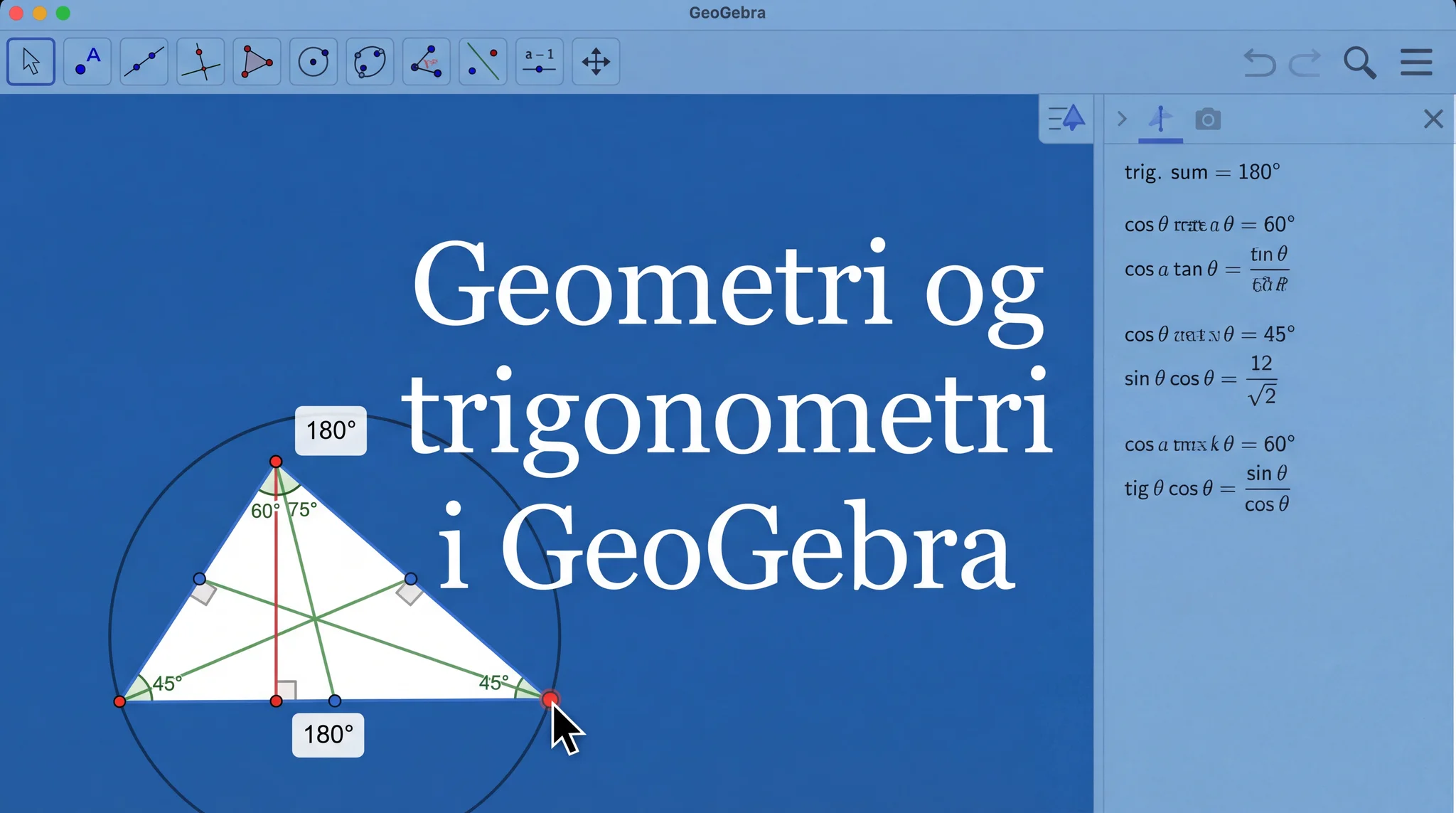Toggle the style bar button
This screenshot has width=1456, height=813.
[1066, 118]
